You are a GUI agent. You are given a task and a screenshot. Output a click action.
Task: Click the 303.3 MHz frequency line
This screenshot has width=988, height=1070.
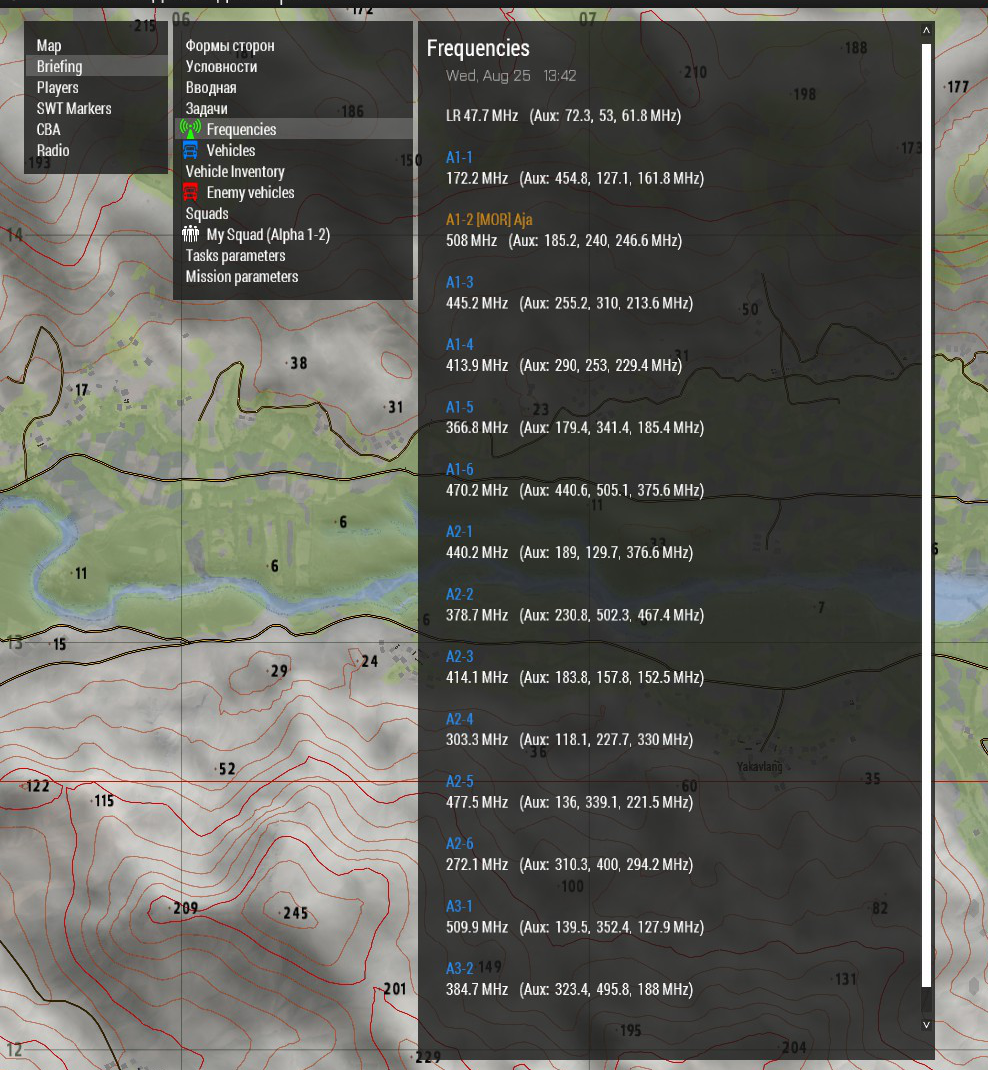pos(569,740)
